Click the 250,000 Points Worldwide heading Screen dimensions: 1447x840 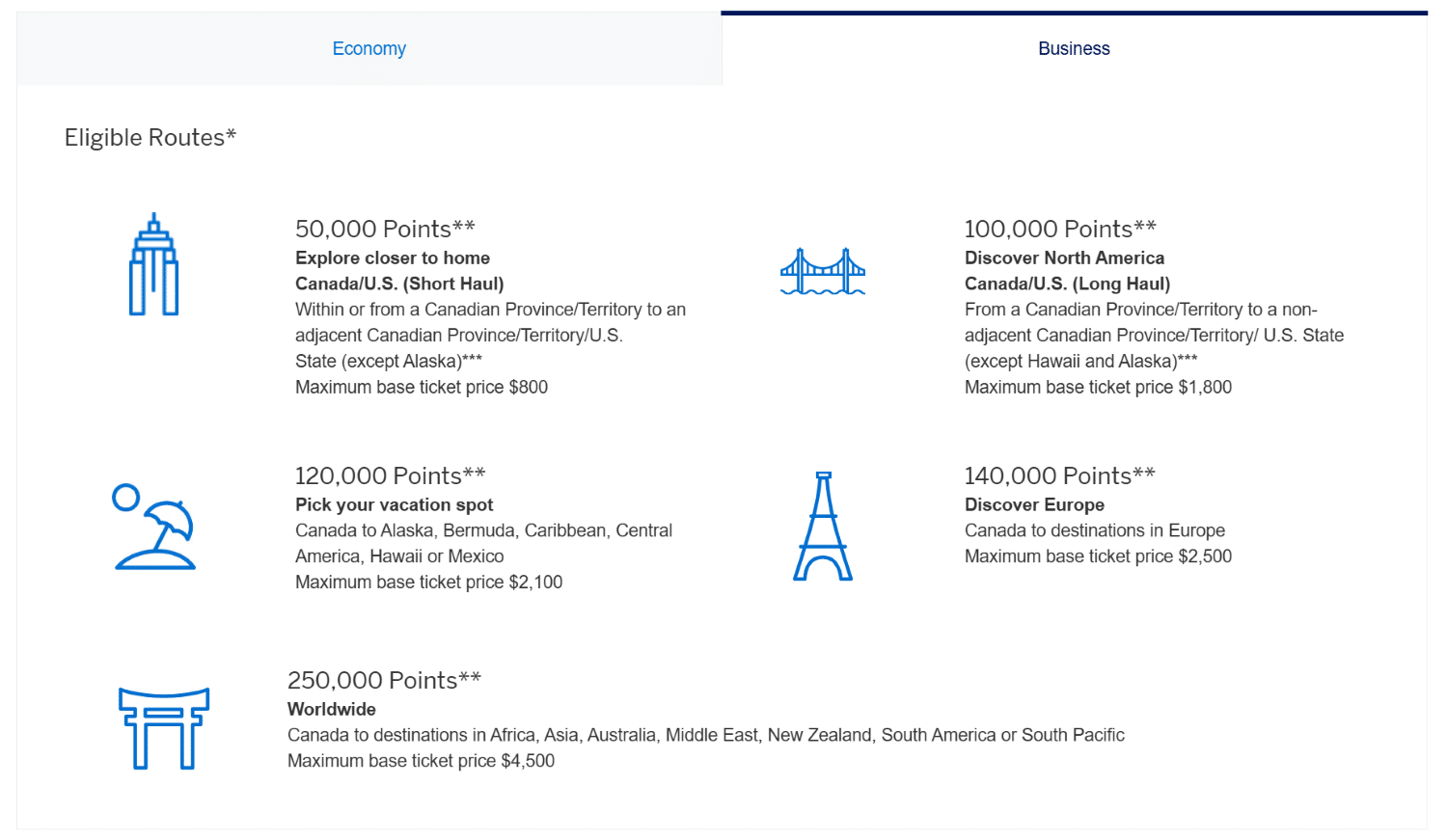click(383, 680)
